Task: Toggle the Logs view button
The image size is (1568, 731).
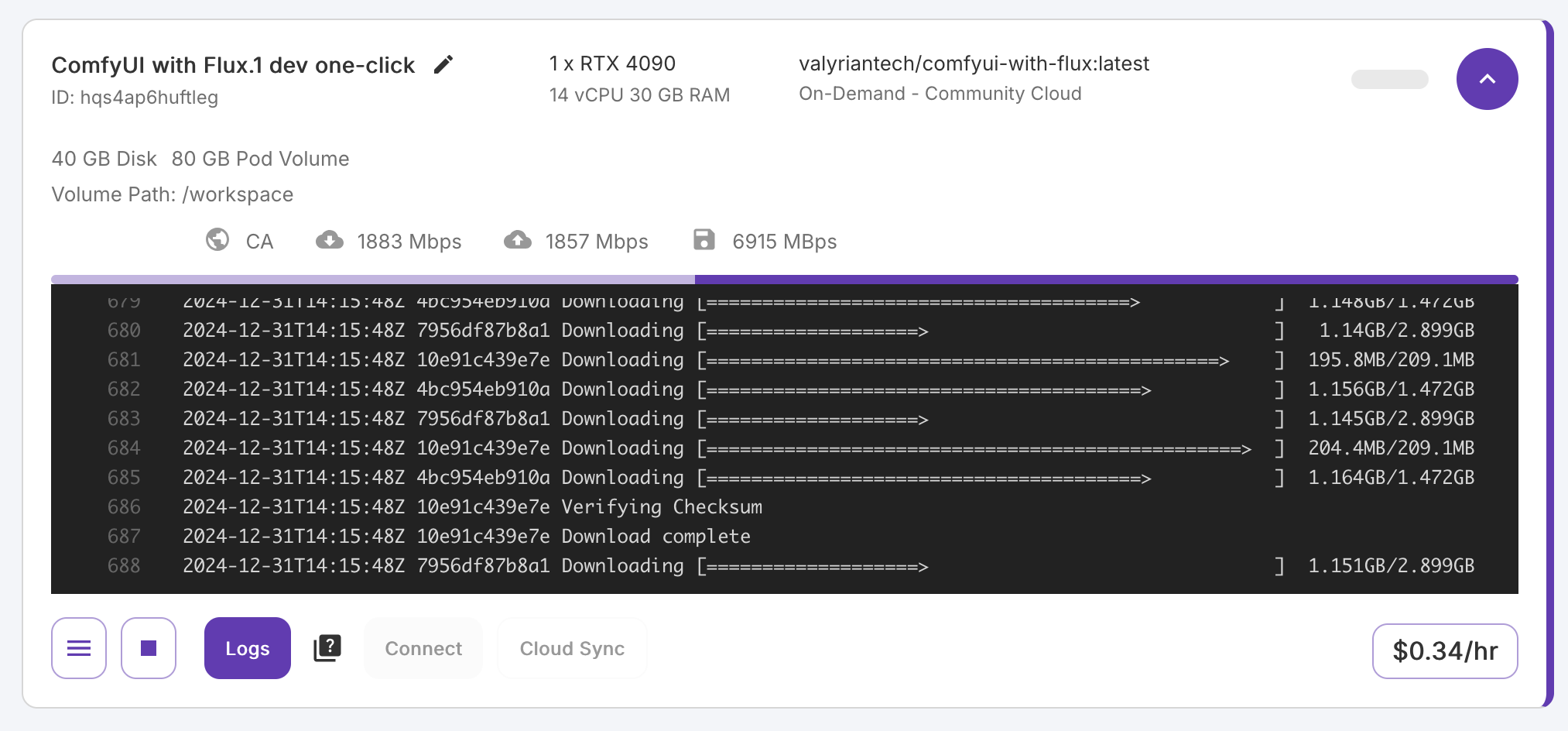Action: [x=247, y=648]
